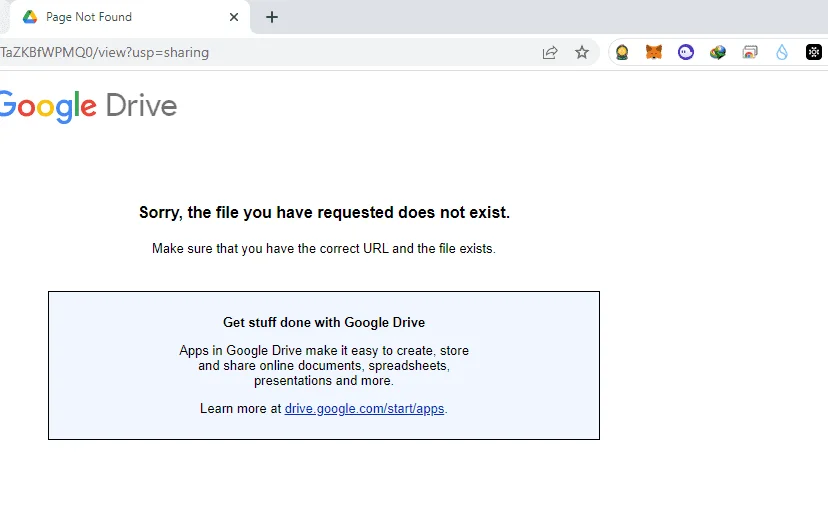Image resolution: width=828 pixels, height=521 pixels.
Task: Open the Phantom ghost wallet extension
Action: [x=686, y=52]
